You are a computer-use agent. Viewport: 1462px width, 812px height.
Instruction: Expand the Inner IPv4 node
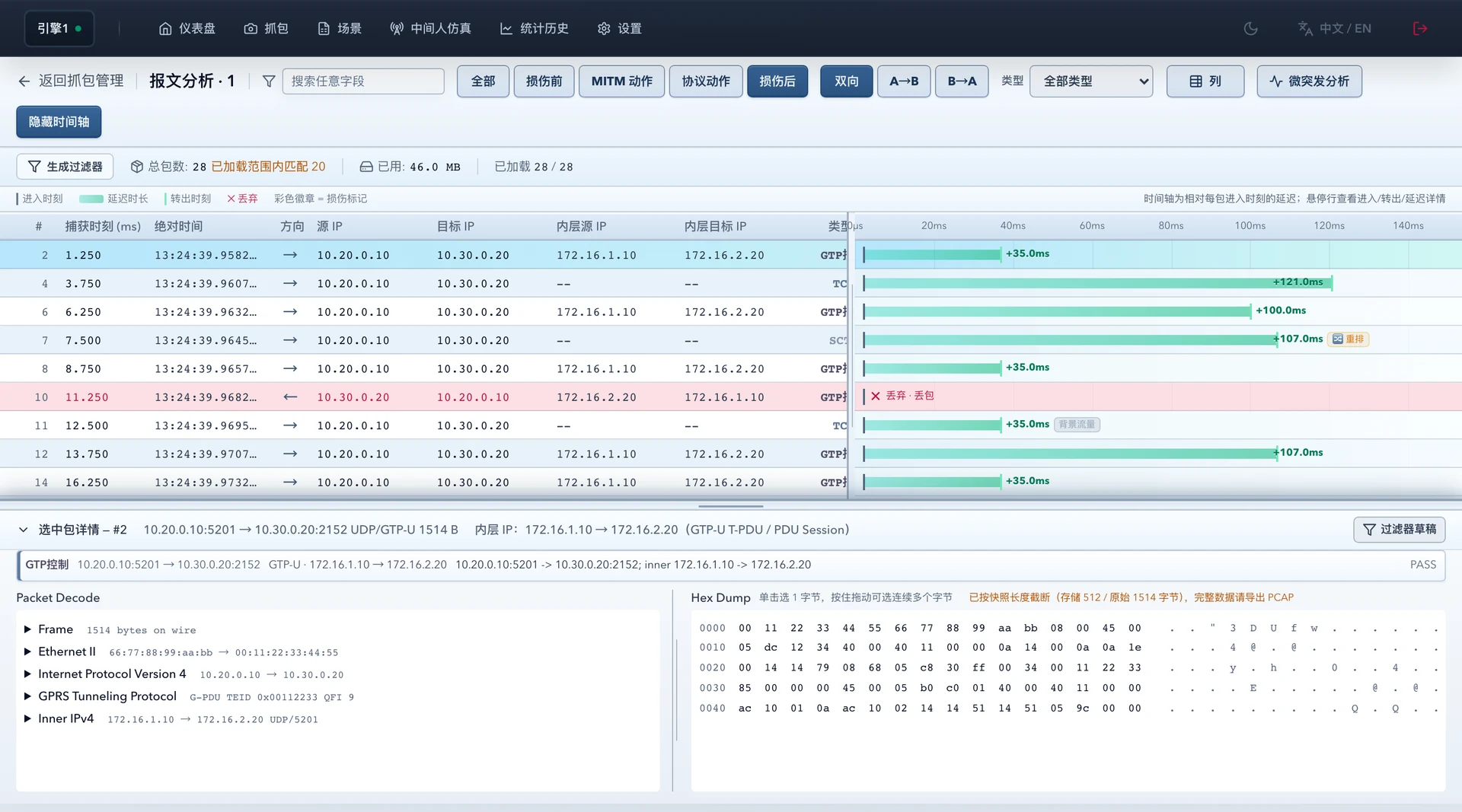tap(27, 718)
